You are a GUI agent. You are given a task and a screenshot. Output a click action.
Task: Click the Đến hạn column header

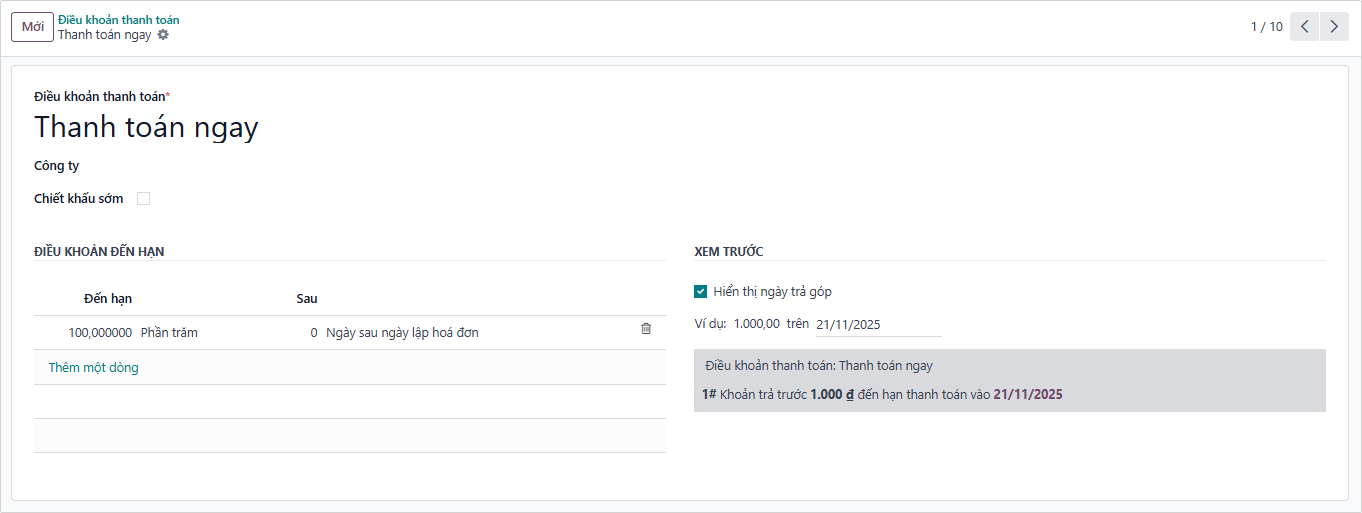coord(108,299)
